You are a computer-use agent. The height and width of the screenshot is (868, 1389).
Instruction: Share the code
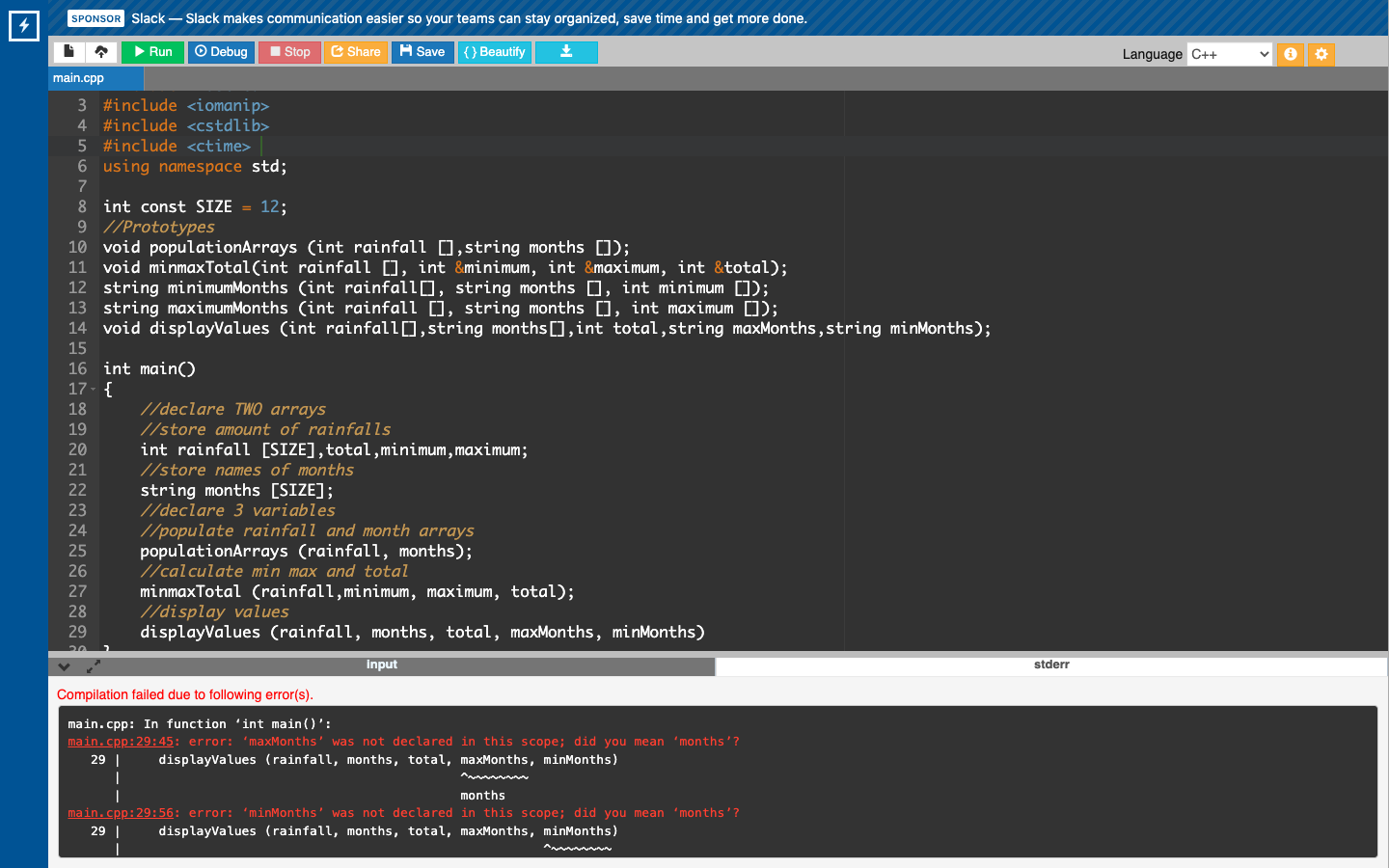tap(356, 52)
